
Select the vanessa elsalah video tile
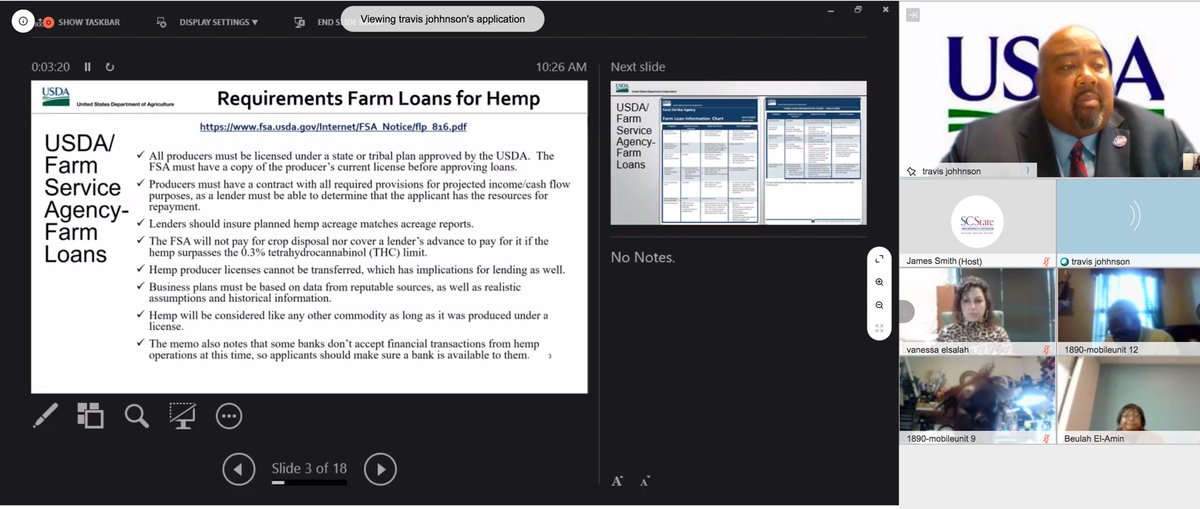(977, 313)
